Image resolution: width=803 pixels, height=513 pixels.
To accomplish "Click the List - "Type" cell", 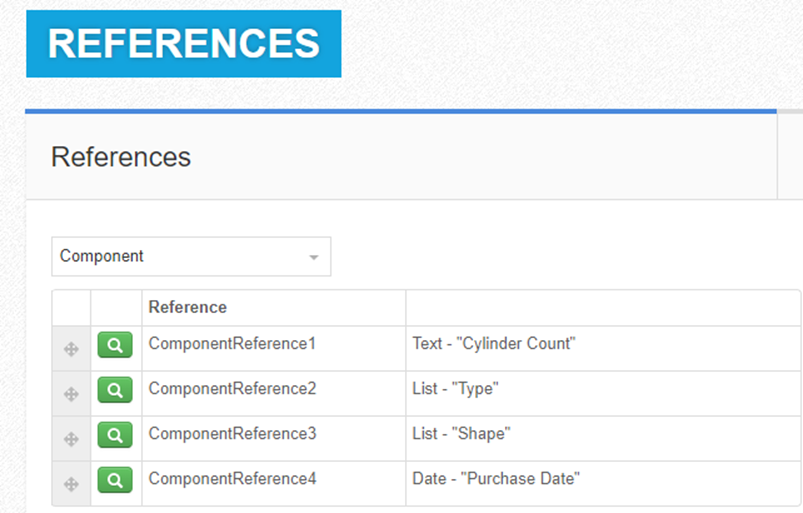I will coord(603,394).
